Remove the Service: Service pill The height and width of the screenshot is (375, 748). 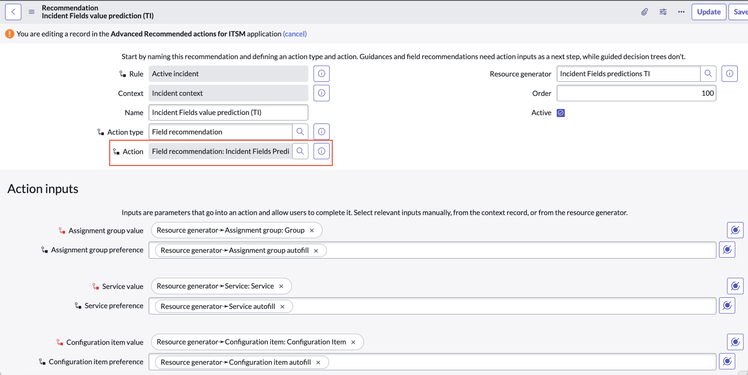click(x=281, y=286)
